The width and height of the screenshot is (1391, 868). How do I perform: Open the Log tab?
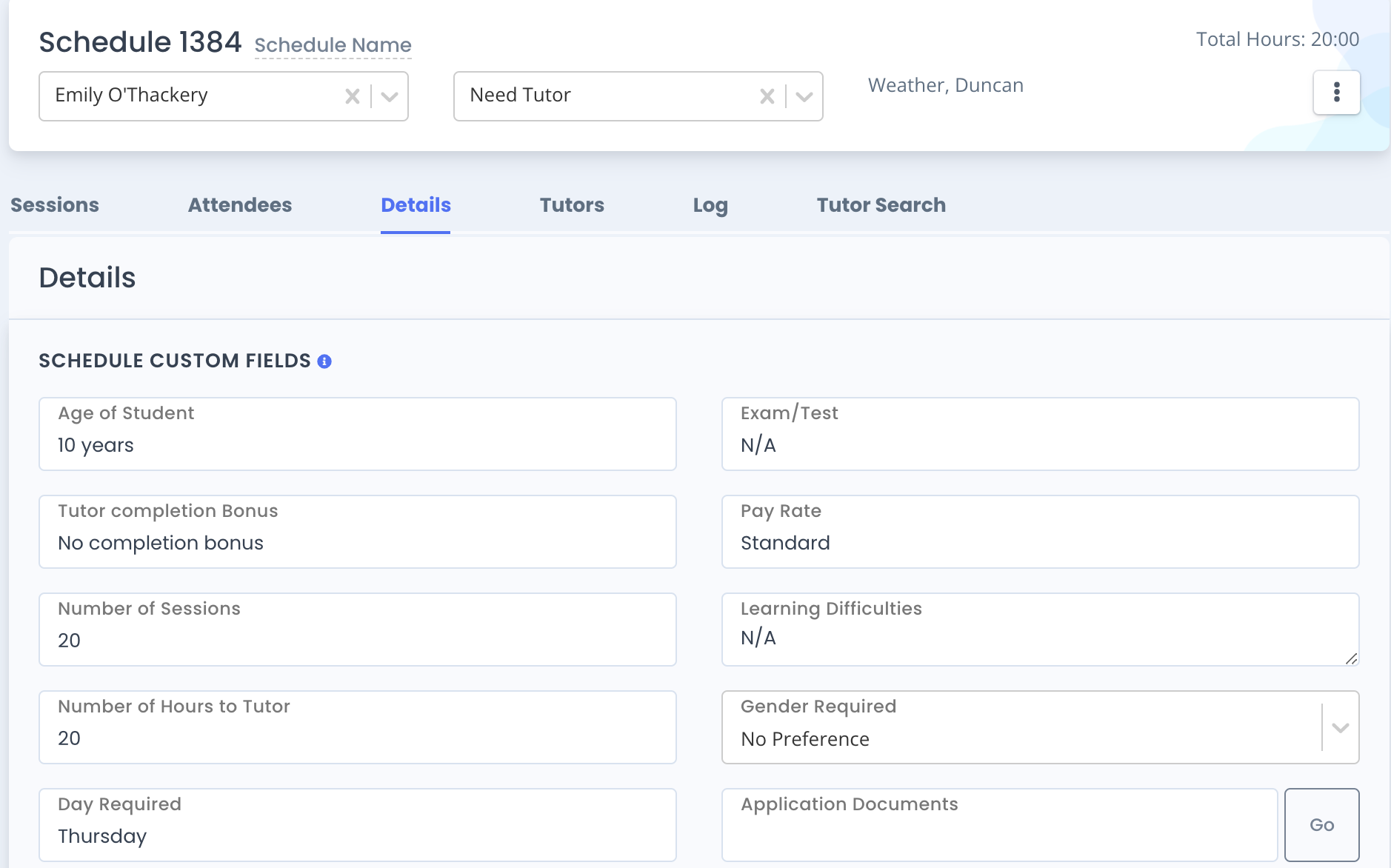[x=710, y=205]
